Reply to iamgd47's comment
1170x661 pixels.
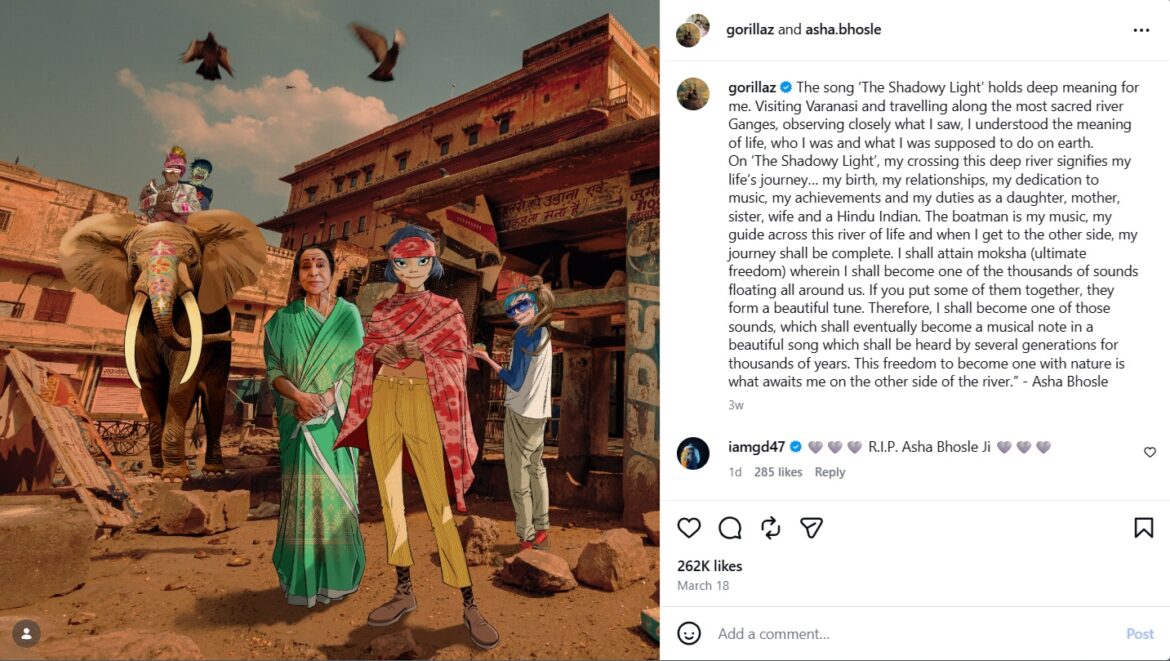tap(830, 472)
